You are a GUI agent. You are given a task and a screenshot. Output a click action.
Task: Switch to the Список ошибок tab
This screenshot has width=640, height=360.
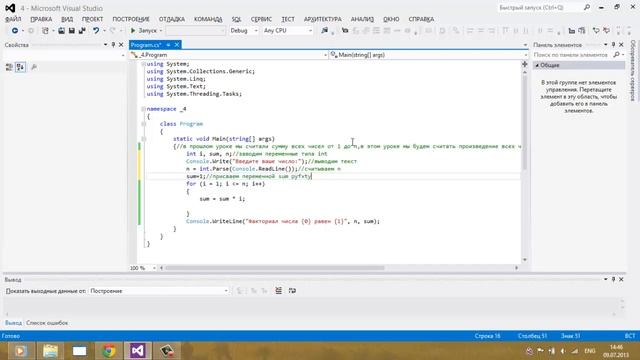coord(47,323)
